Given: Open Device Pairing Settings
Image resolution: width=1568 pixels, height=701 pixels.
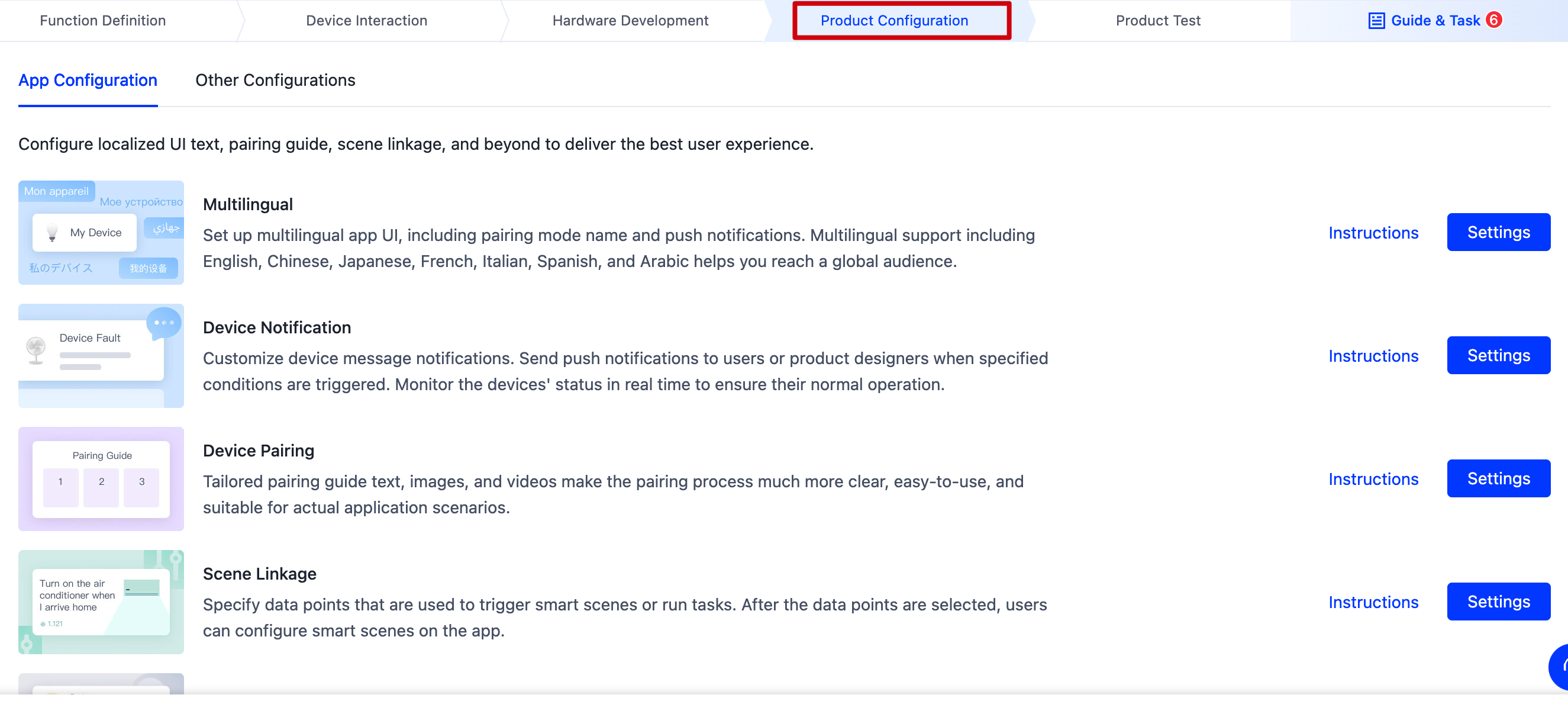Looking at the screenshot, I should pos(1498,478).
